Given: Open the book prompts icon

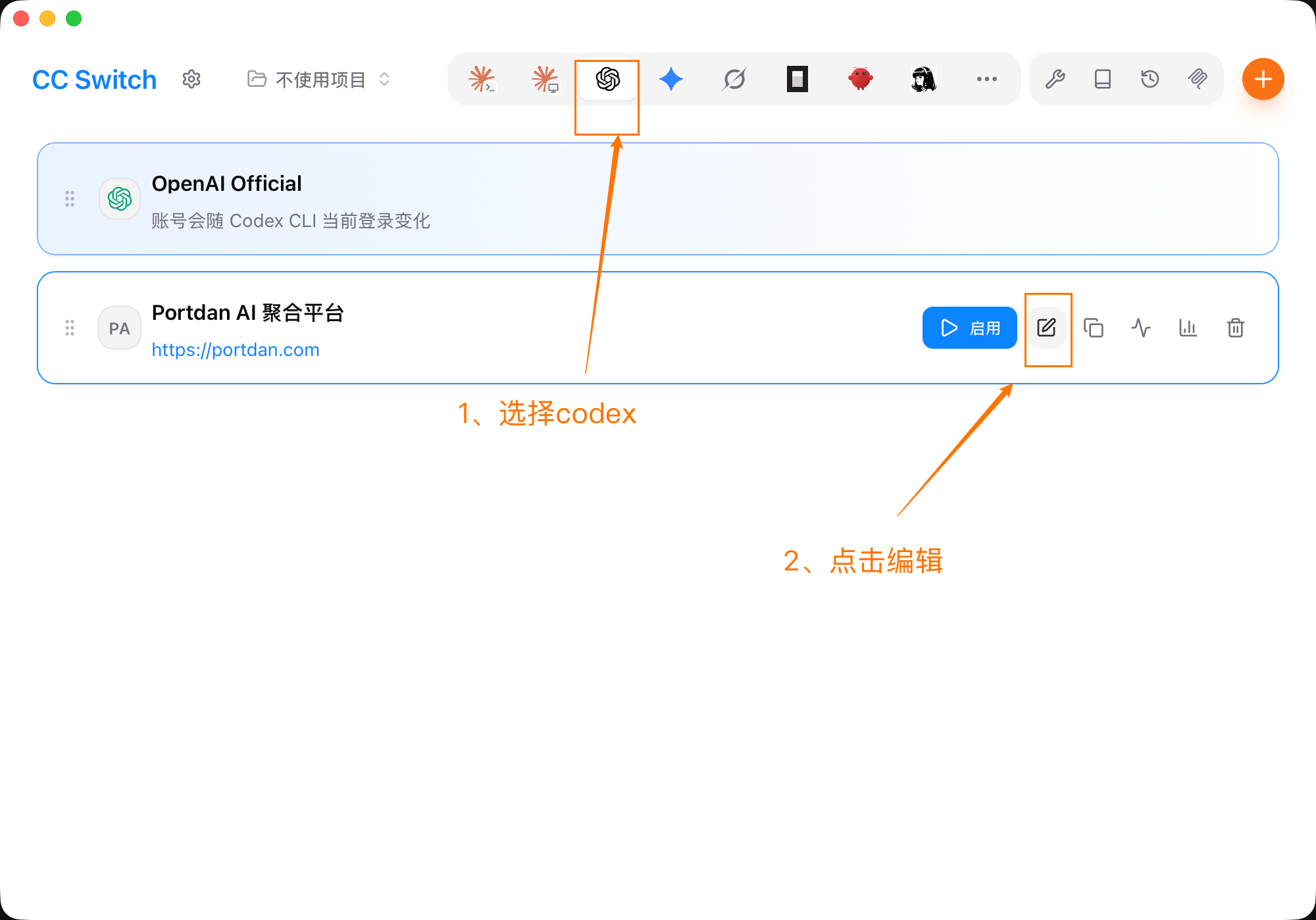Looking at the screenshot, I should coord(1103,79).
